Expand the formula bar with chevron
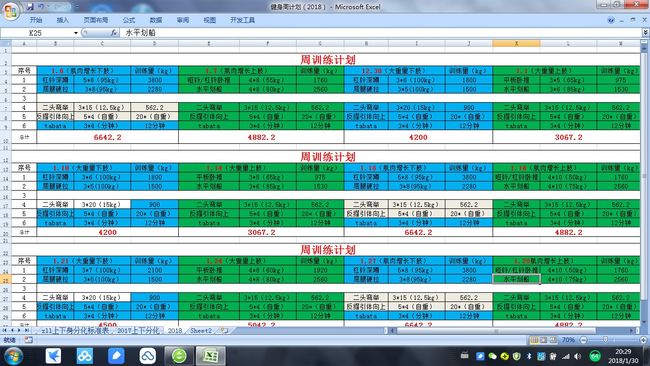 click(x=646, y=32)
